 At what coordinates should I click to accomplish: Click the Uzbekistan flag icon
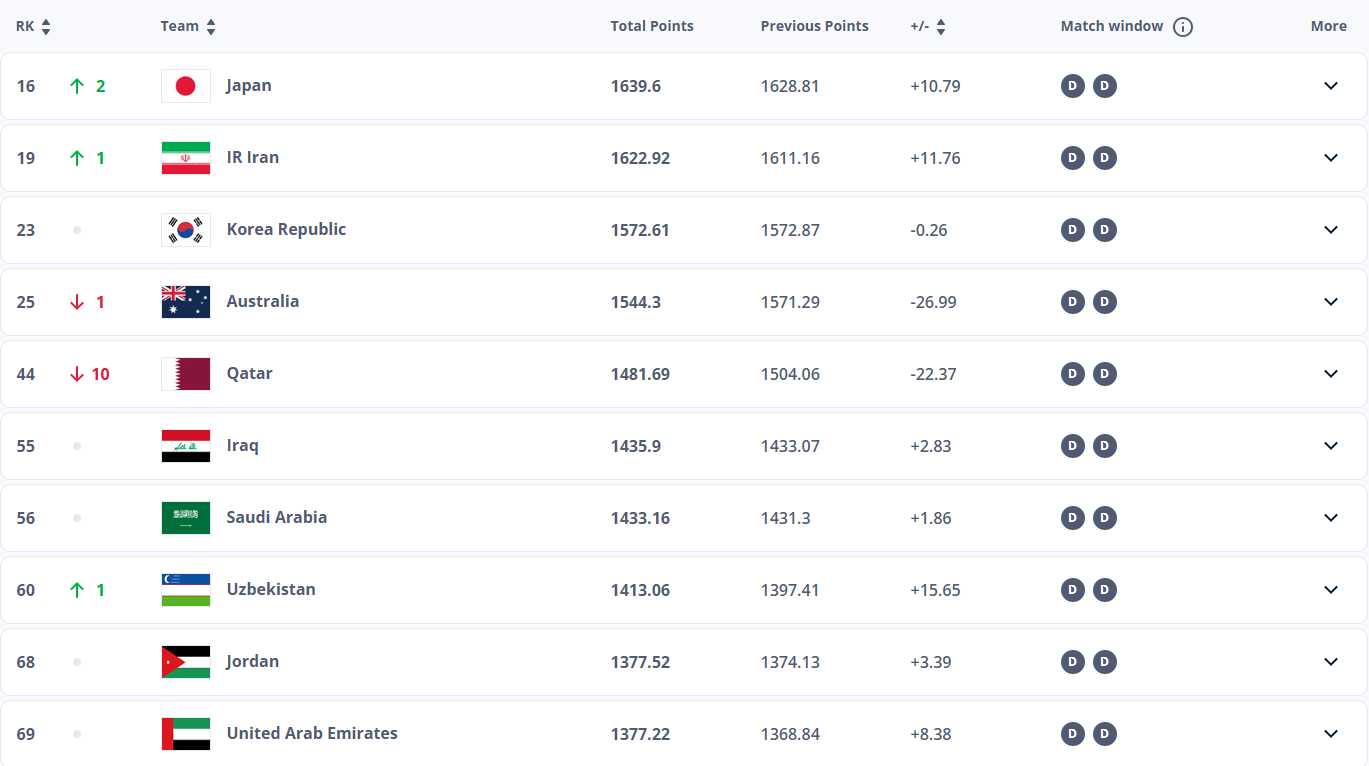tap(186, 590)
